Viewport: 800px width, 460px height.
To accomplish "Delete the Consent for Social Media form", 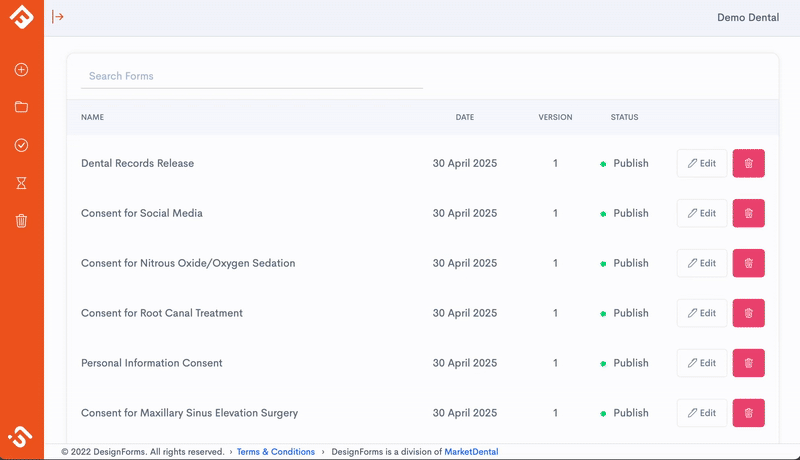I will [748, 213].
